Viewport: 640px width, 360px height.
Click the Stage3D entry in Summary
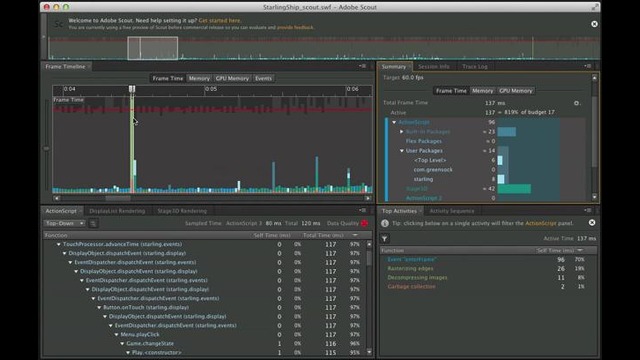pyautogui.click(x=416, y=189)
